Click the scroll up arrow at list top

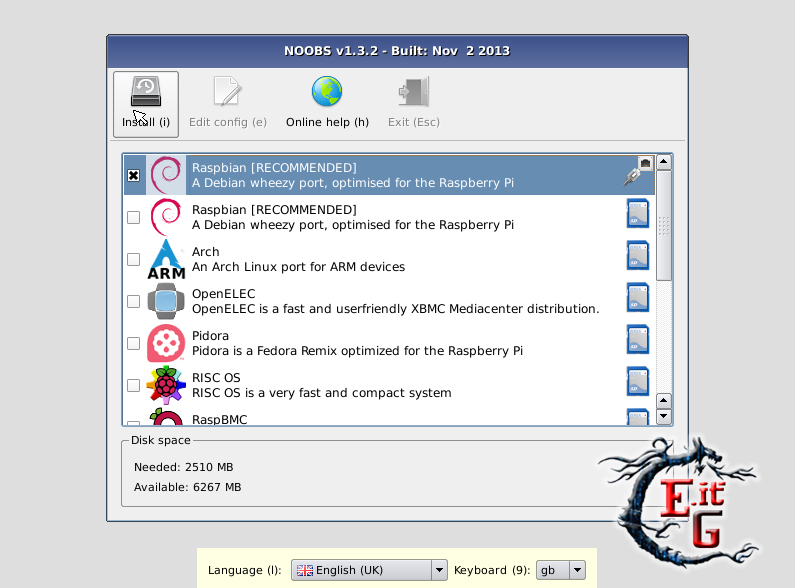664,162
